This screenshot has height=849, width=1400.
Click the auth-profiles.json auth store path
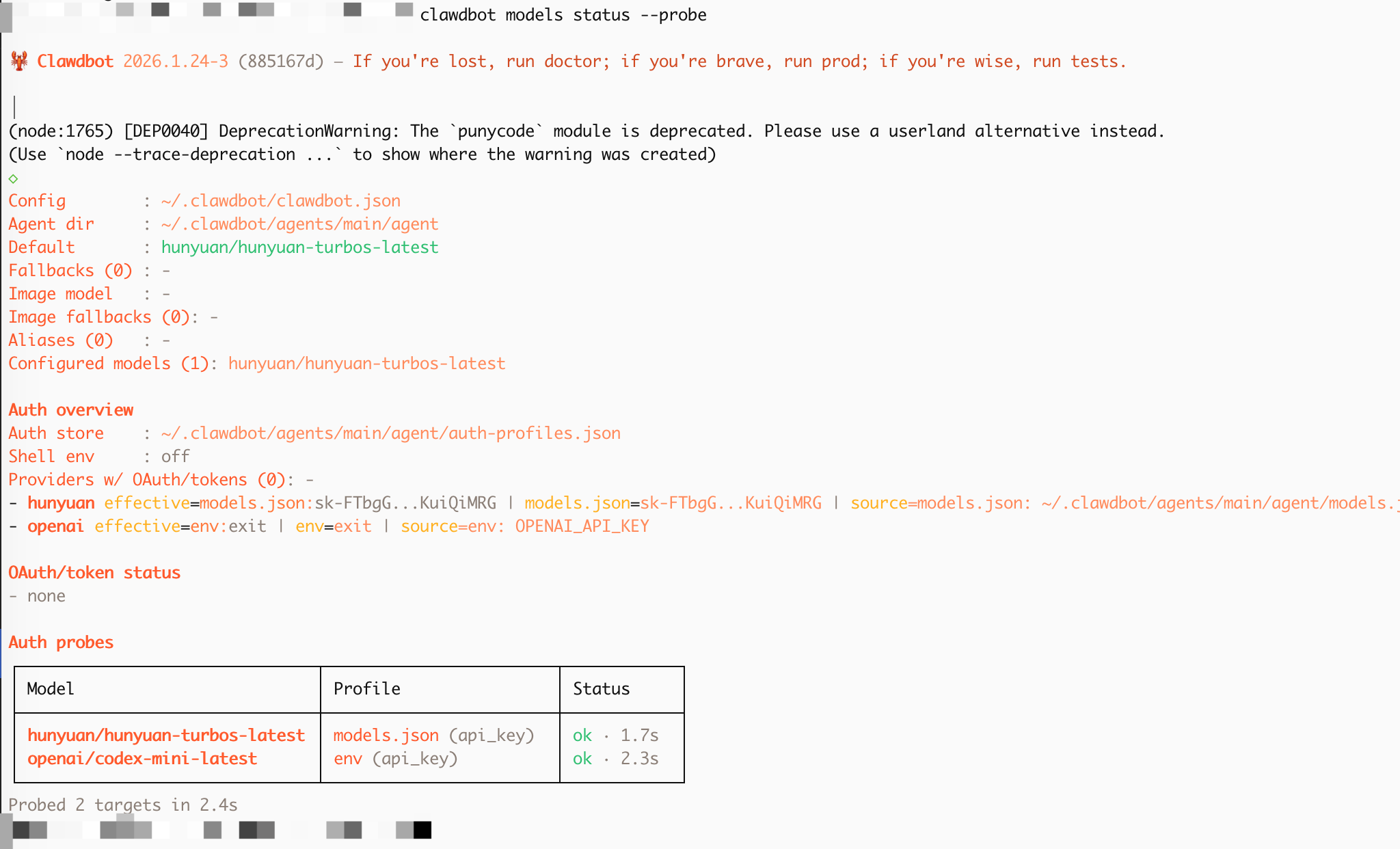click(390, 433)
